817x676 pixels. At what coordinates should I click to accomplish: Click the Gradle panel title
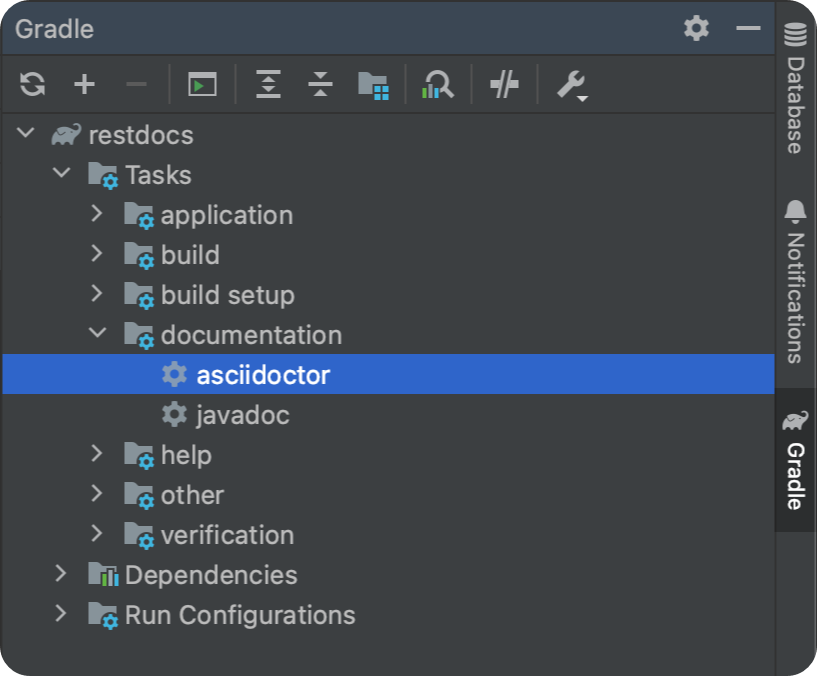pos(54,29)
